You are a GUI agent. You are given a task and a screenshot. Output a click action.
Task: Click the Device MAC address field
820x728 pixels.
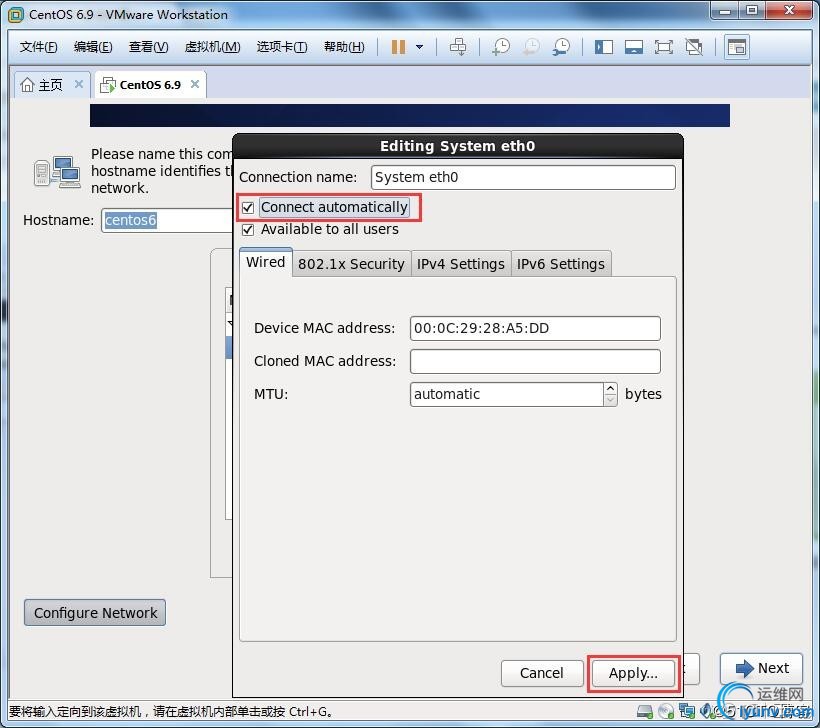click(x=535, y=328)
